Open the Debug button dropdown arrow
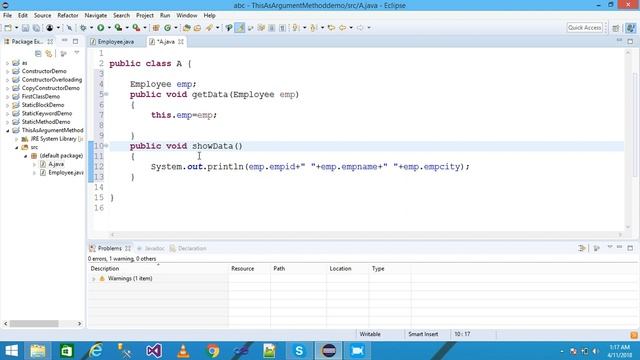This screenshot has height=360, width=640. (91, 28)
